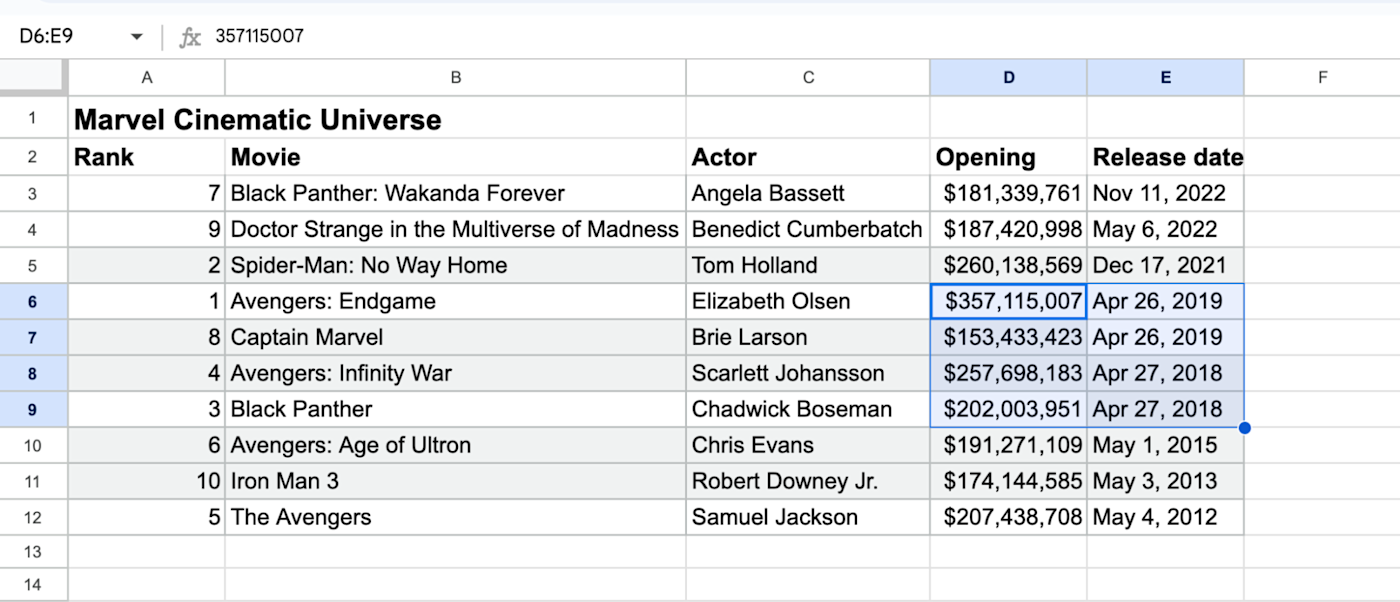Image resolution: width=1400 pixels, height=602 pixels.
Task: Select the Iron Man 3 cell
Action: (x=455, y=481)
